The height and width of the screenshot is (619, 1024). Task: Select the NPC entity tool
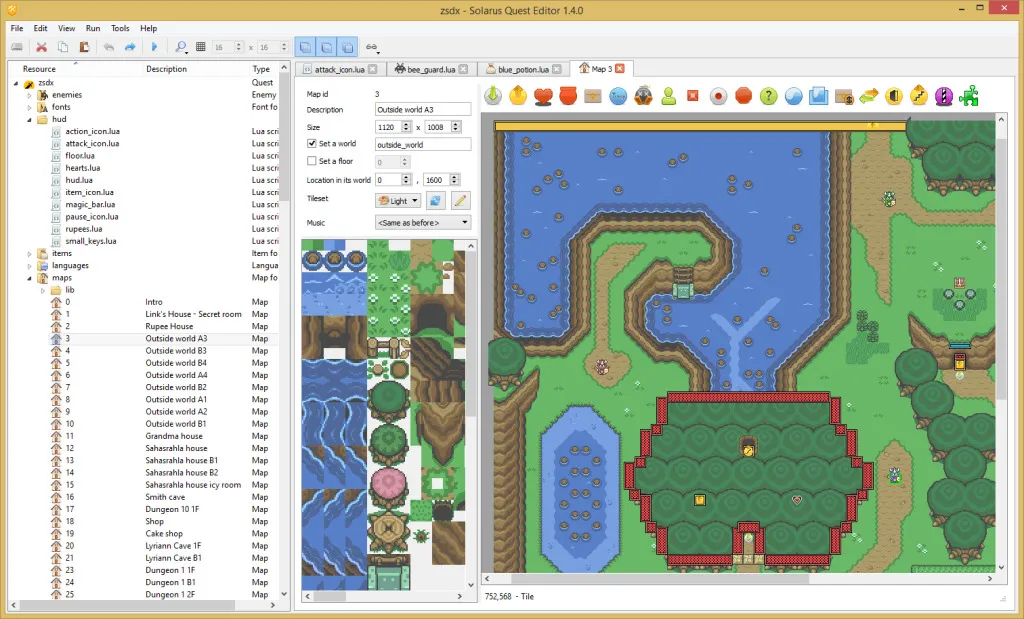[668, 96]
